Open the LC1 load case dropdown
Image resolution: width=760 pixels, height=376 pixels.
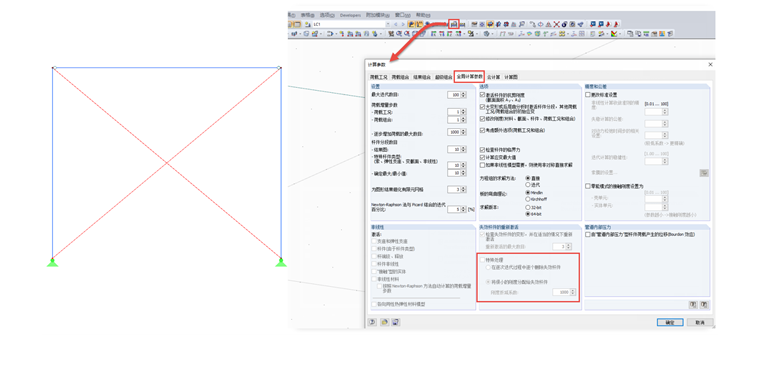(388, 24)
